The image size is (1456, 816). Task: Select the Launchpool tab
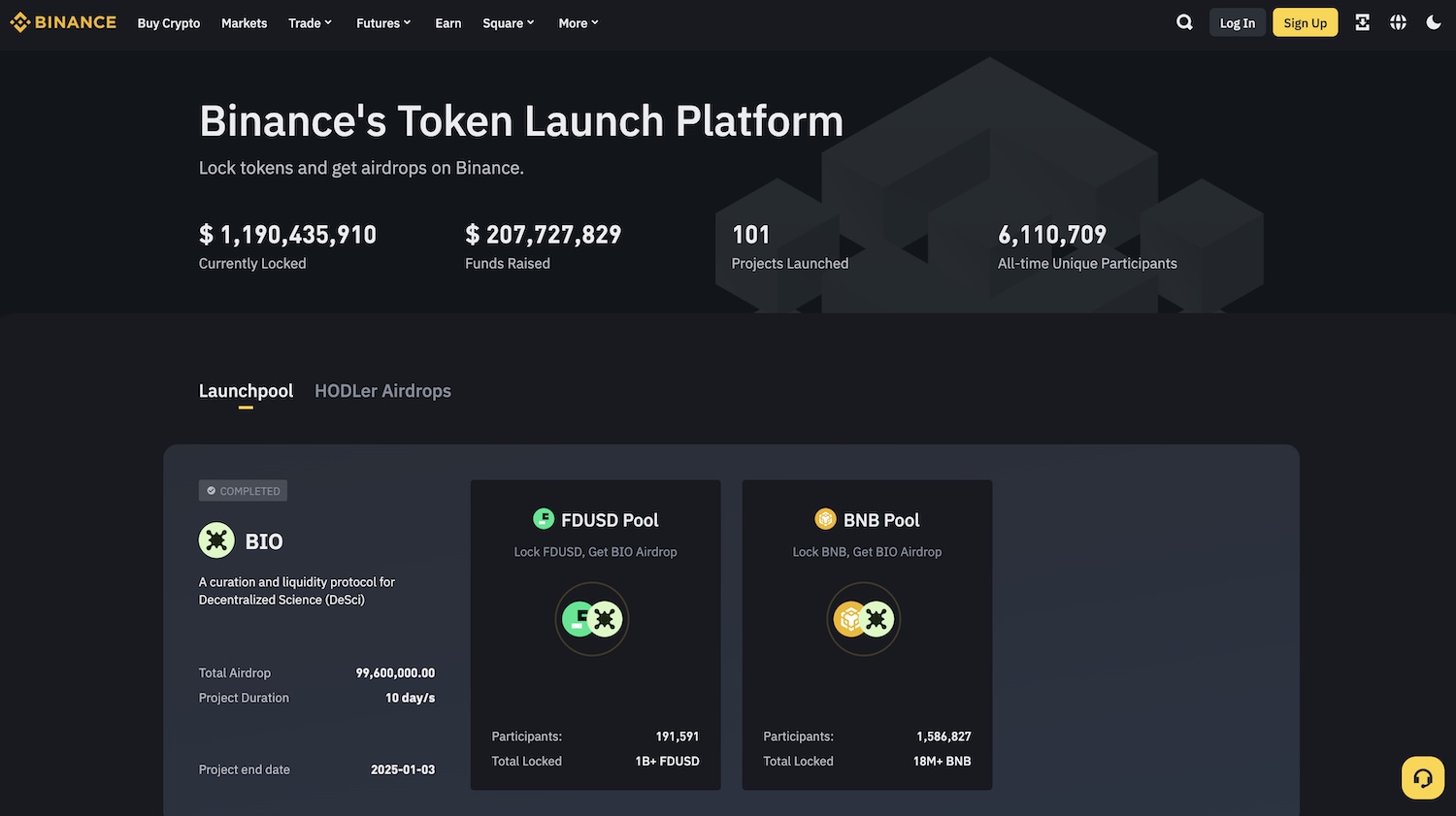[x=246, y=390]
